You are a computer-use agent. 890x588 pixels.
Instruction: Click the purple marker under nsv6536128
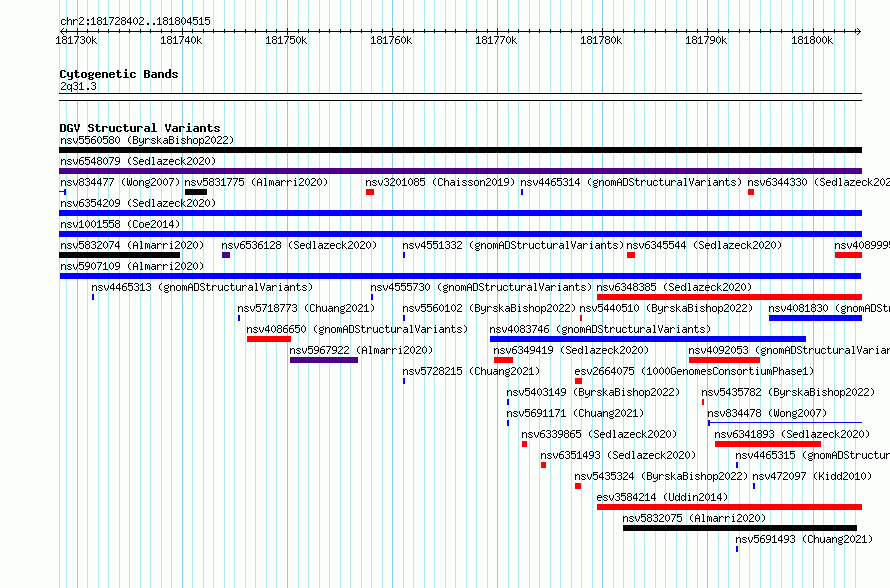(x=226, y=255)
